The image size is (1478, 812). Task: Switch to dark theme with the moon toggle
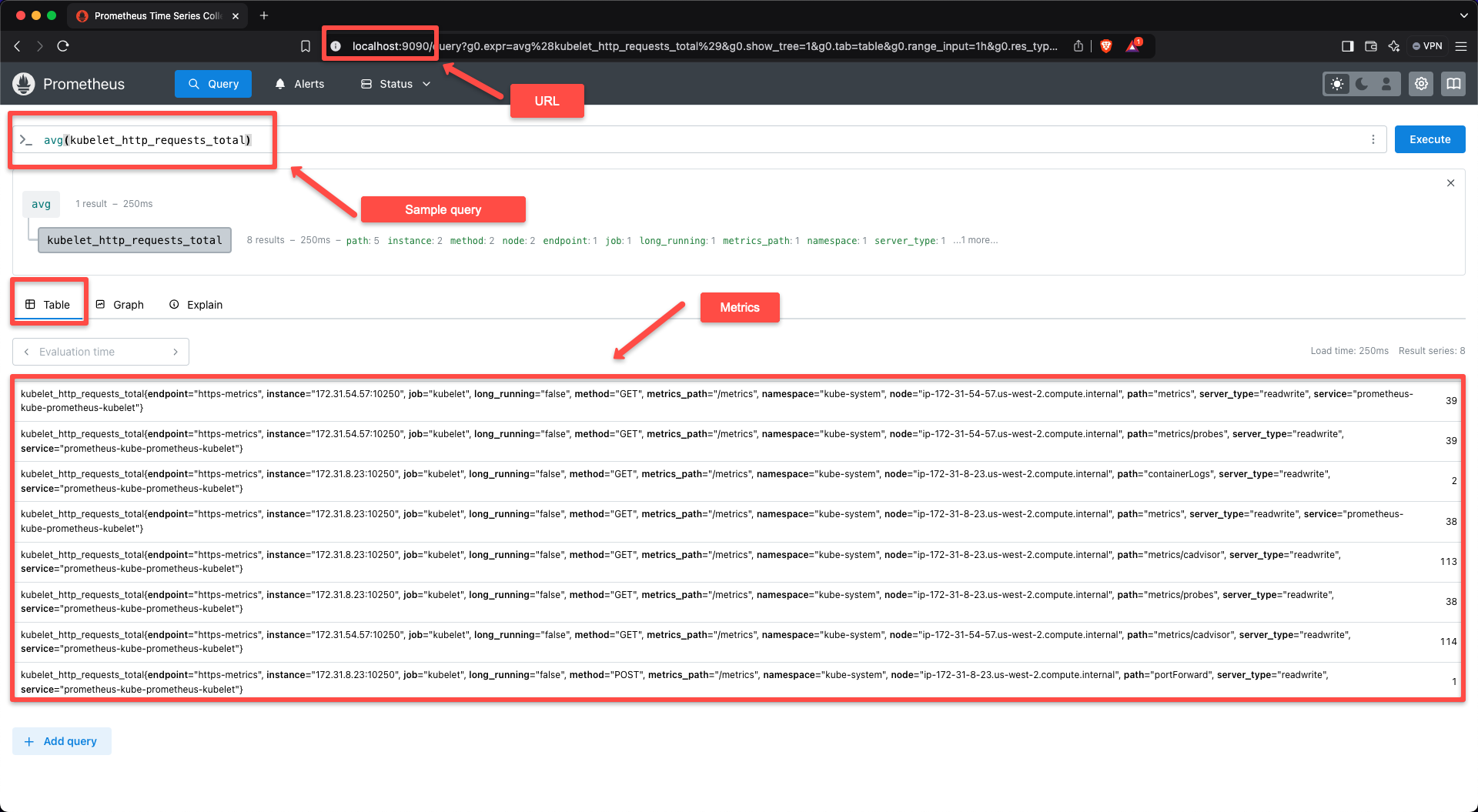point(1361,84)
